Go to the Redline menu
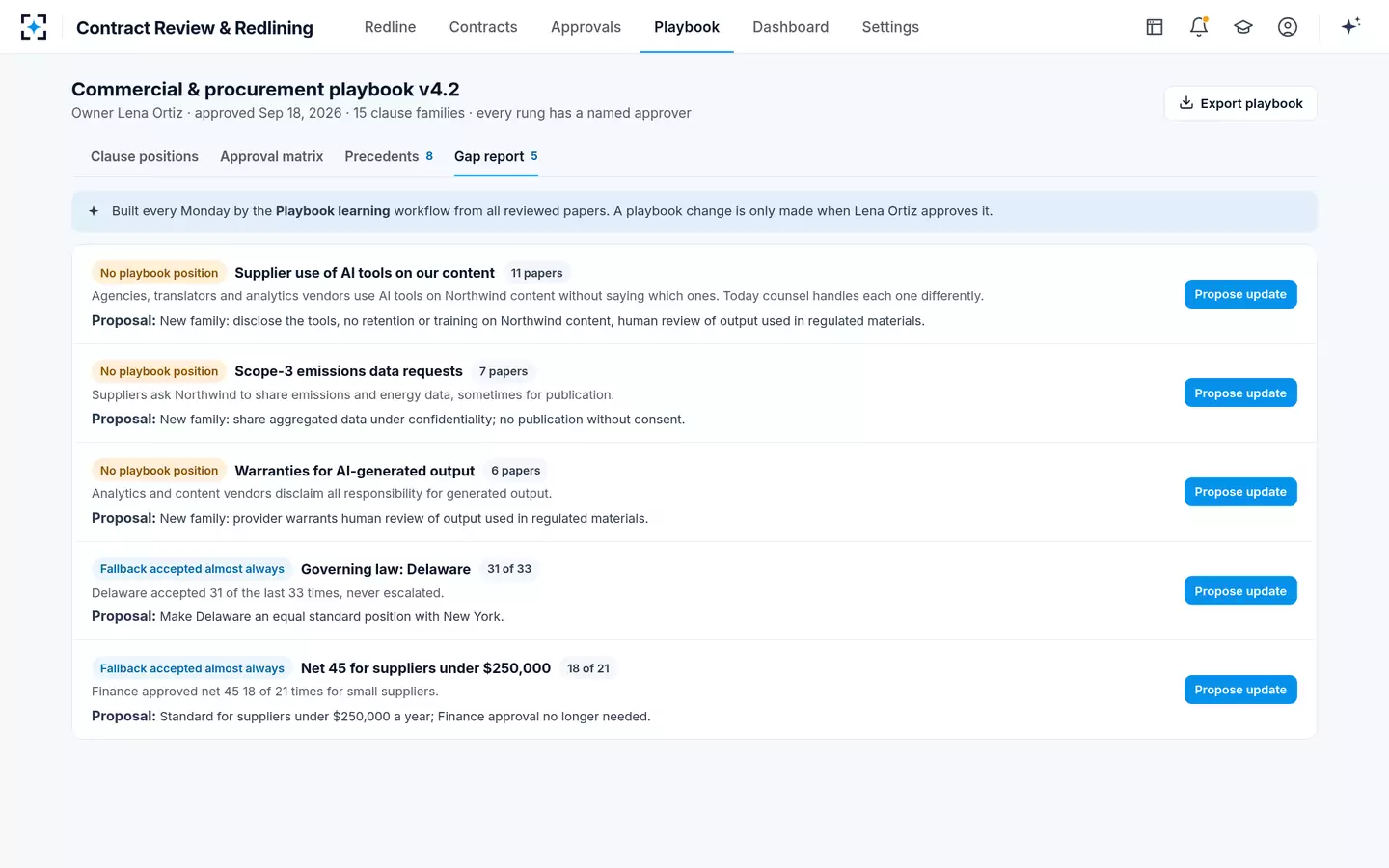The height and width of the screenshot is (868, 1389). coord(390,27)
